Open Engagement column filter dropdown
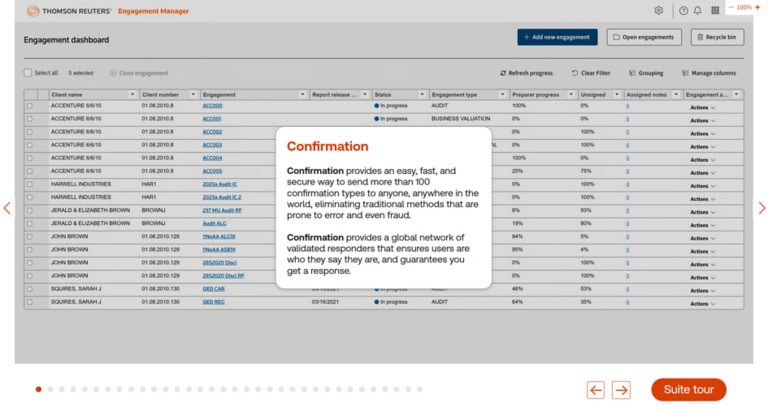Screen dimensions: 768x410 302,95
